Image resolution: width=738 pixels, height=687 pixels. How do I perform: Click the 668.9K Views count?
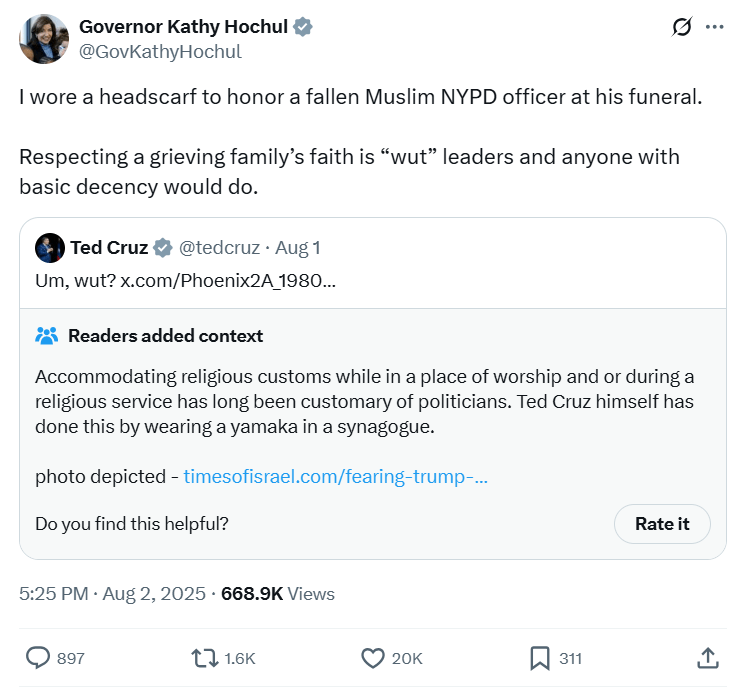click(x=278, y=593)
